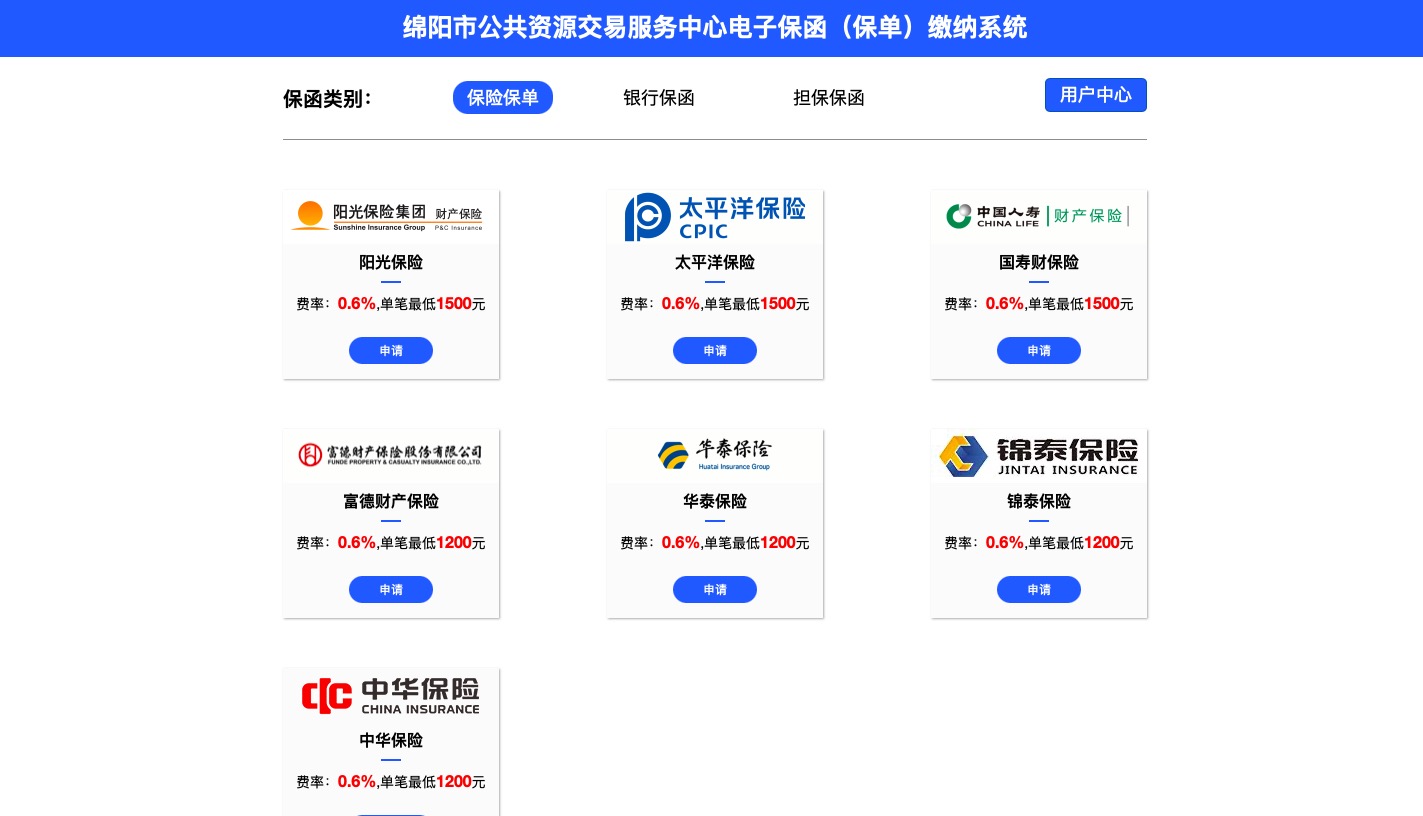Click the CPIC 太平洋保险 logo
The height and width of the screenshot is (816, 1423).
click(715, 217)
